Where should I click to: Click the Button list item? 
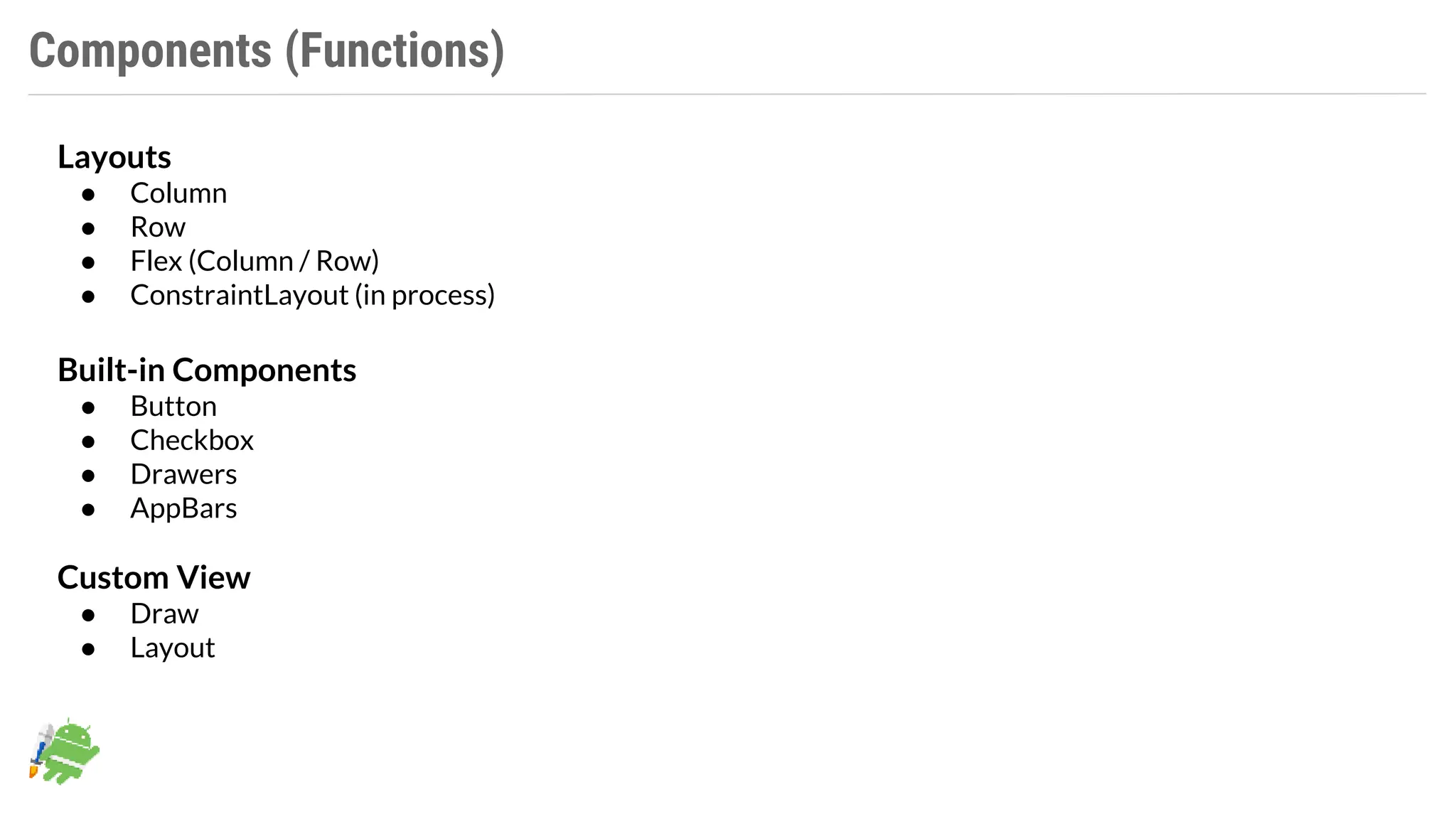tap(173, 407)
